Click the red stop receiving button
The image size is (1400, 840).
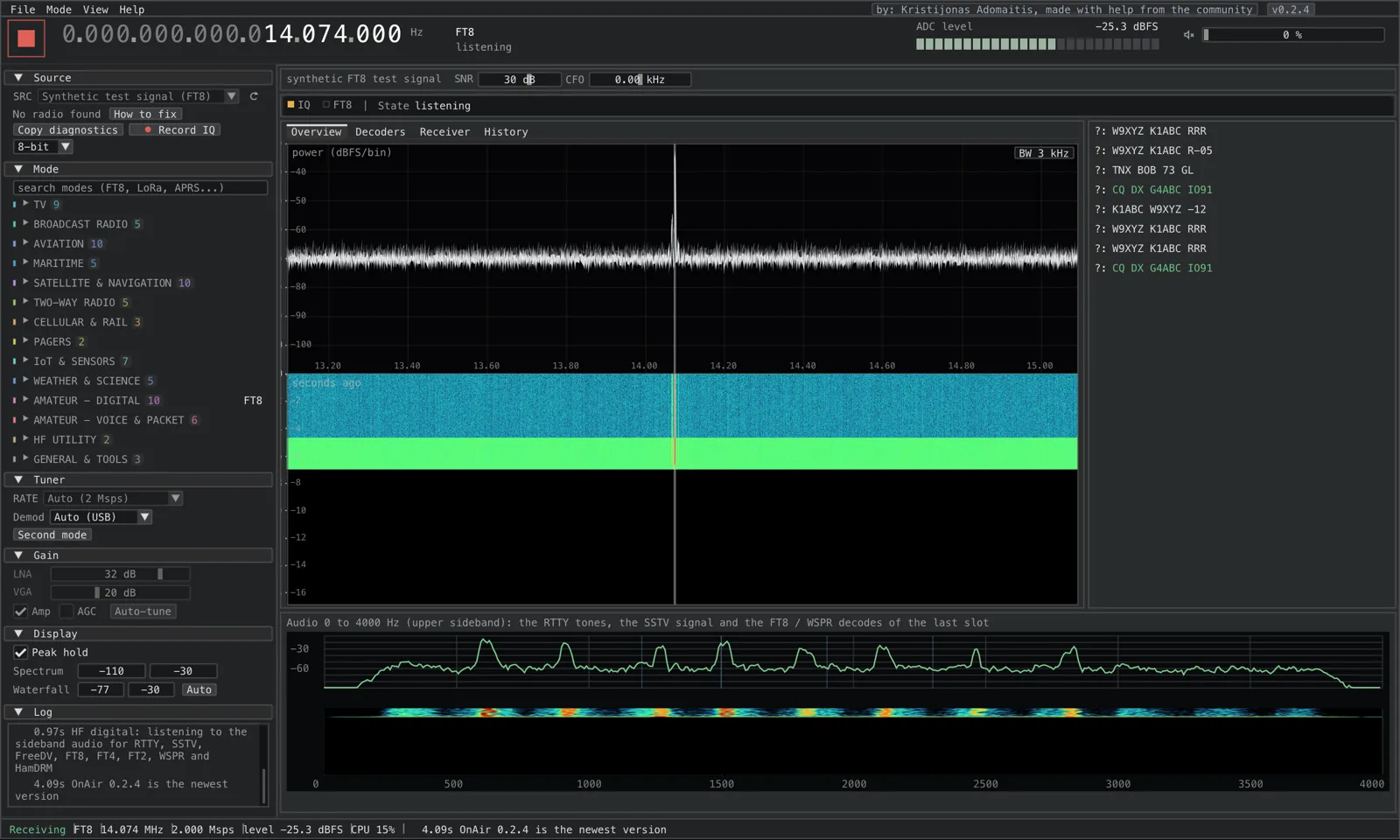[x=26, y=38]
